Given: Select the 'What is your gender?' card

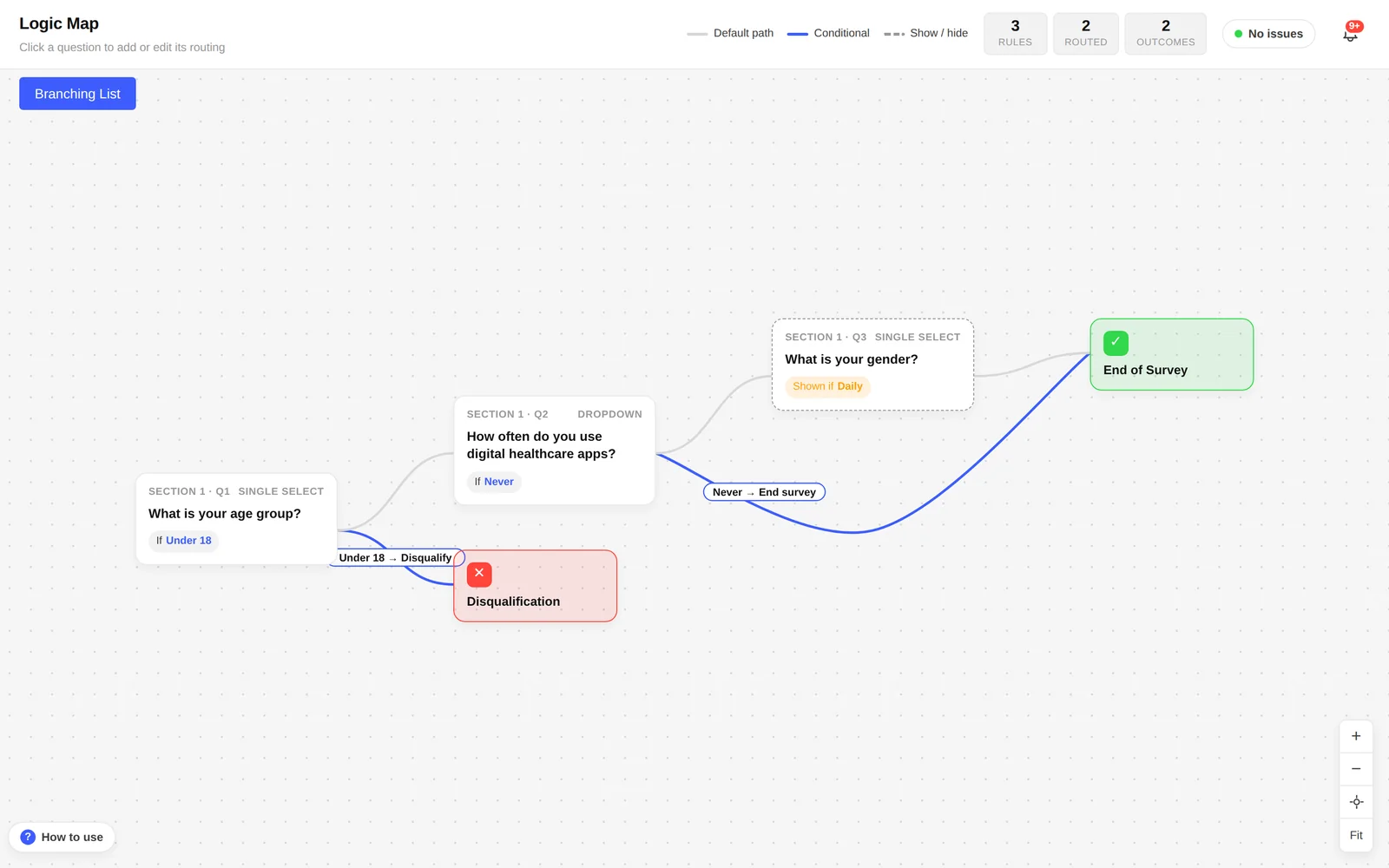Looking at the screenshot, I should (x=872, y=365).
